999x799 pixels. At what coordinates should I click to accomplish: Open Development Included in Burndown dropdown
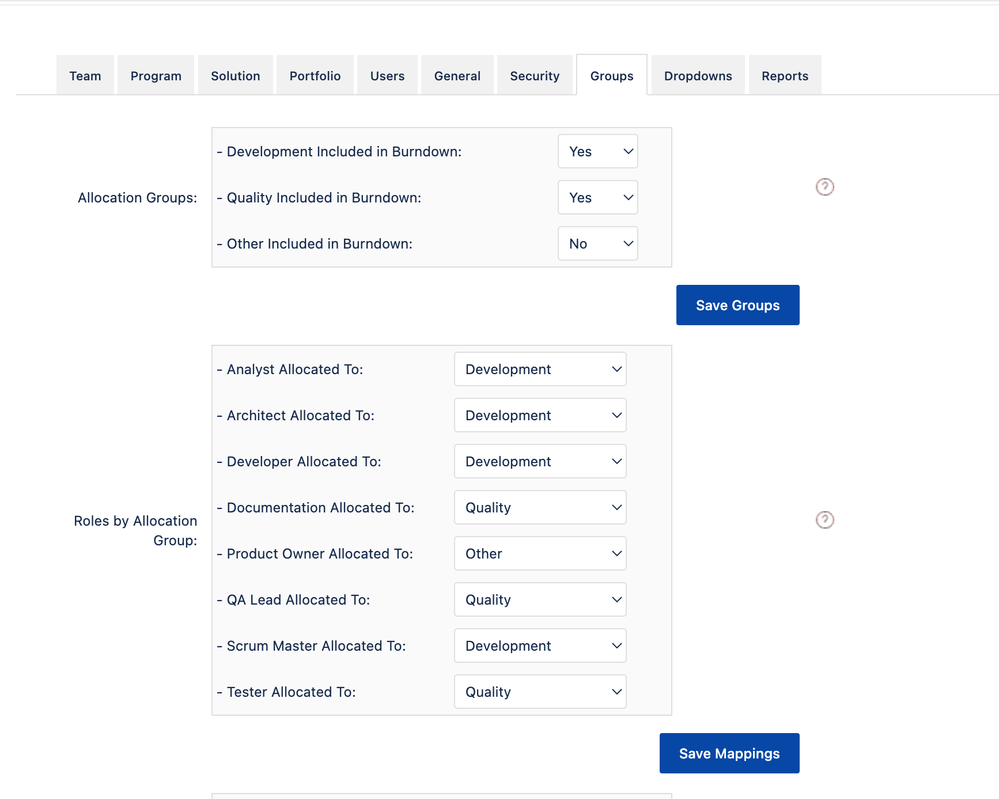click(x=598, y=152)
